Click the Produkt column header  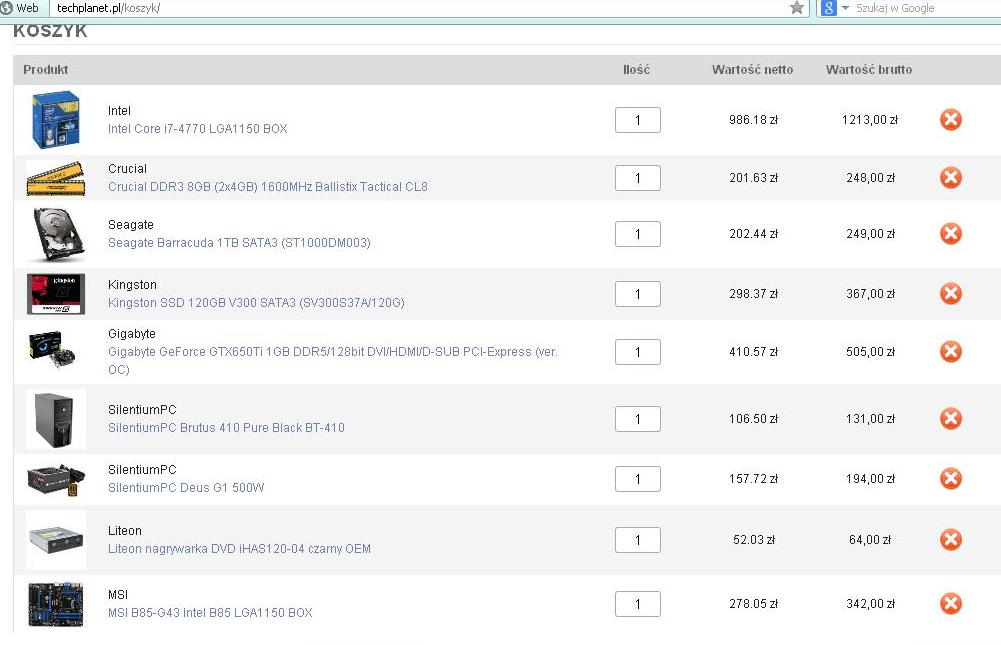click(x=45, y=70)
